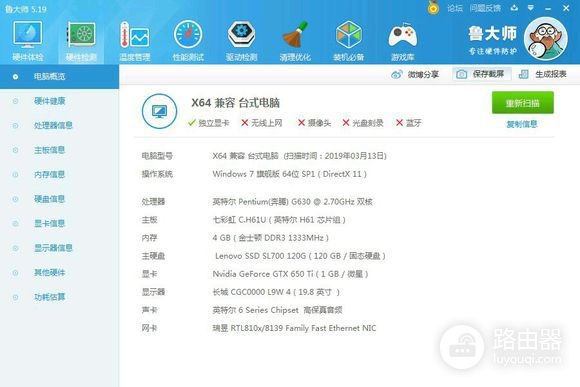
Task: Click the Pentium G630 2.70GHz processor value
Action: tap(292, 202)
